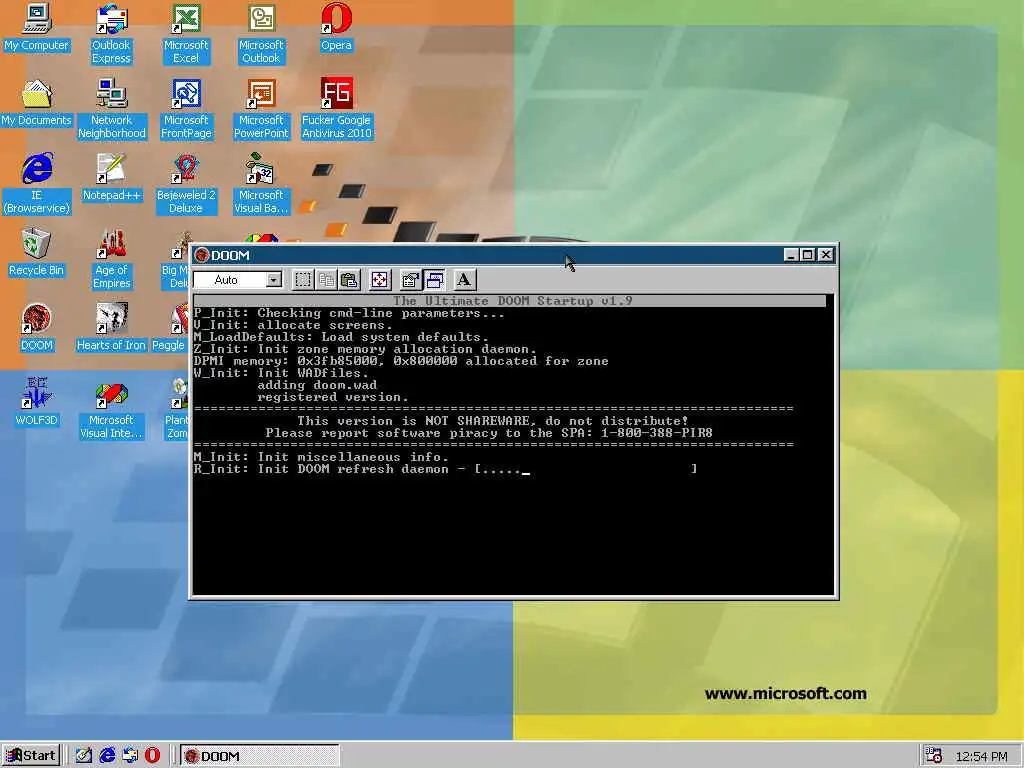Select the Microsoft PowerPoint shortcut
This screenshot has height=768, width=1024.
click(x=261, y=109)
